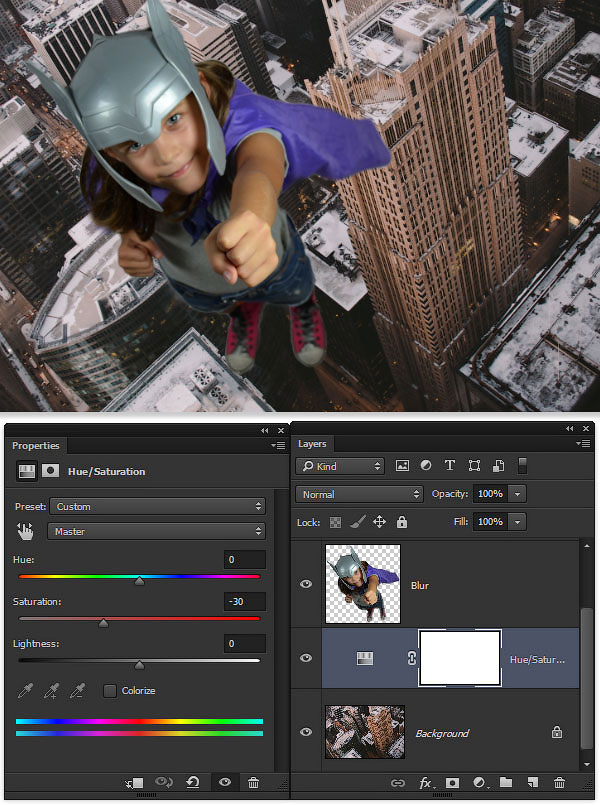Select the Background layer thumbnail

[365, 732]
